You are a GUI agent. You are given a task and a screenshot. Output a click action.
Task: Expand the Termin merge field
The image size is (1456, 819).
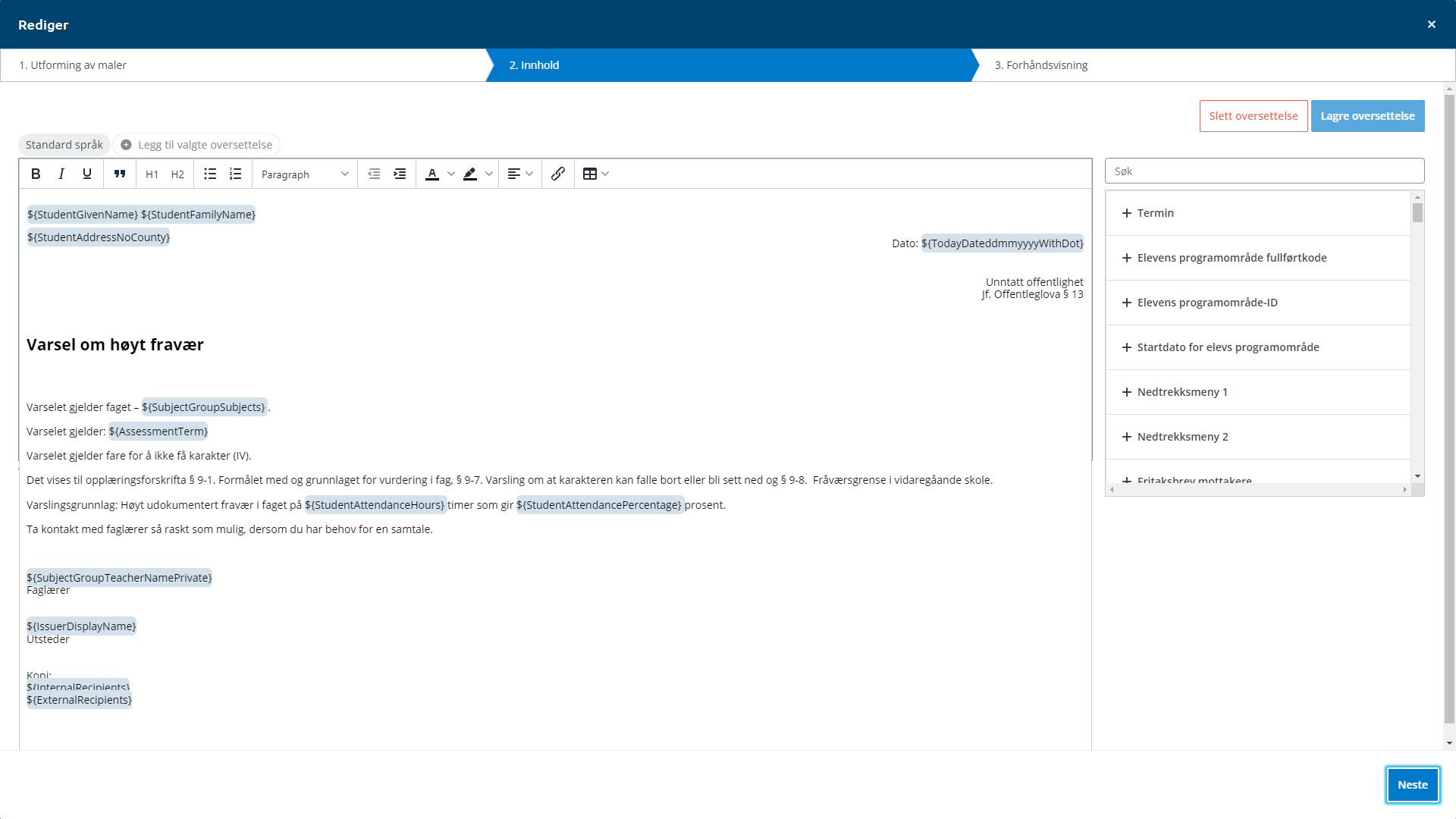click(1156, 213)
